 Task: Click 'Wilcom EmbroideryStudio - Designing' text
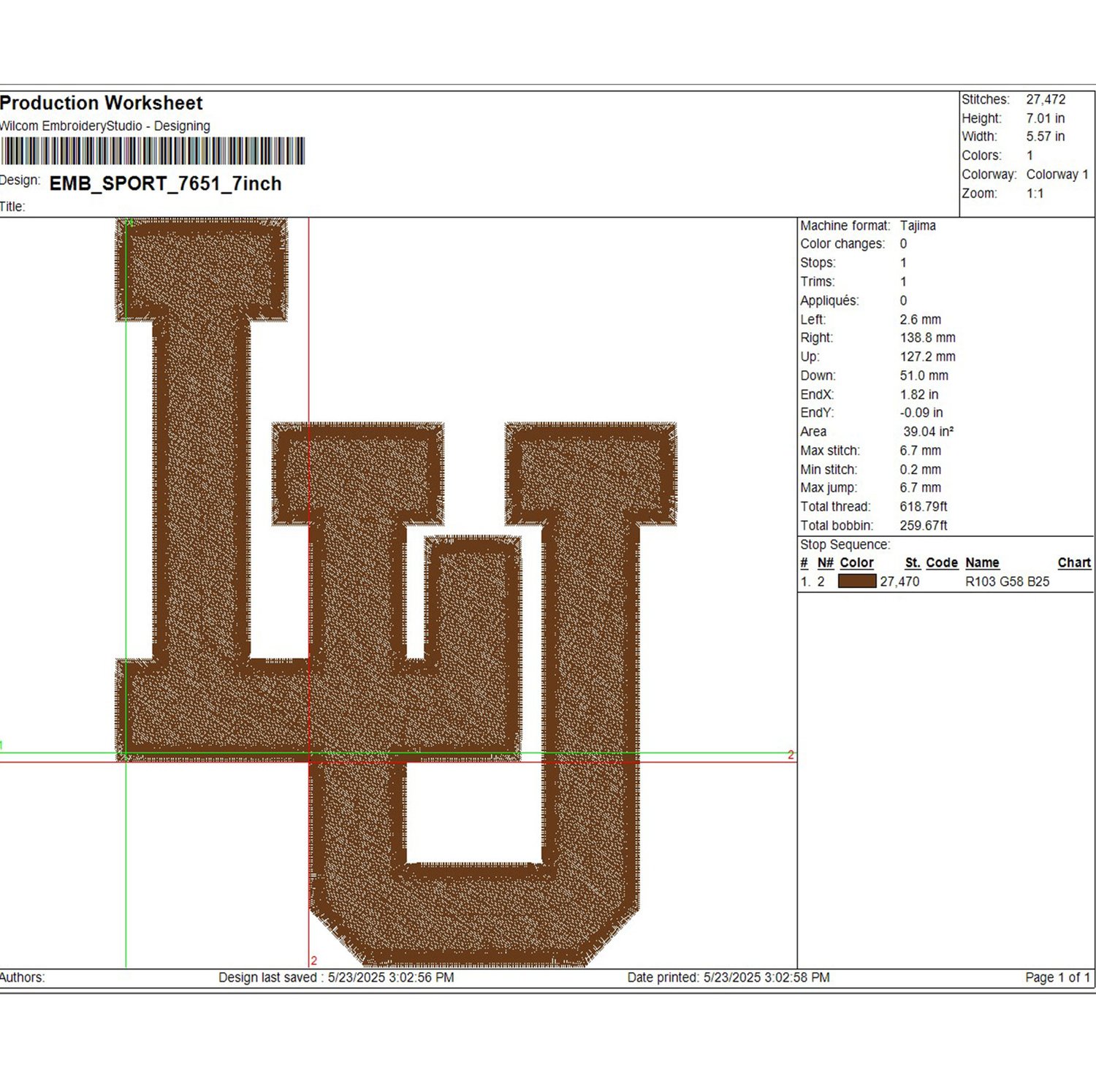[x=105, y=126]
